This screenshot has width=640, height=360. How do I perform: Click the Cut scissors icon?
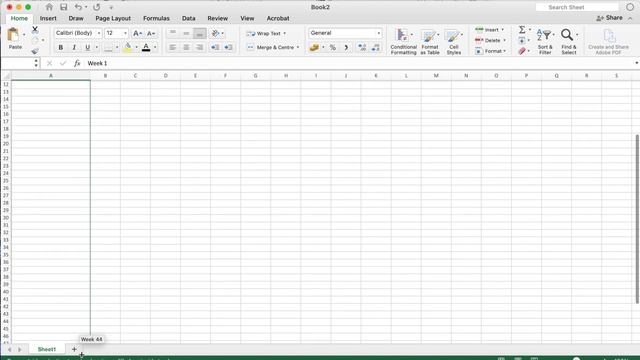[35, 29]
